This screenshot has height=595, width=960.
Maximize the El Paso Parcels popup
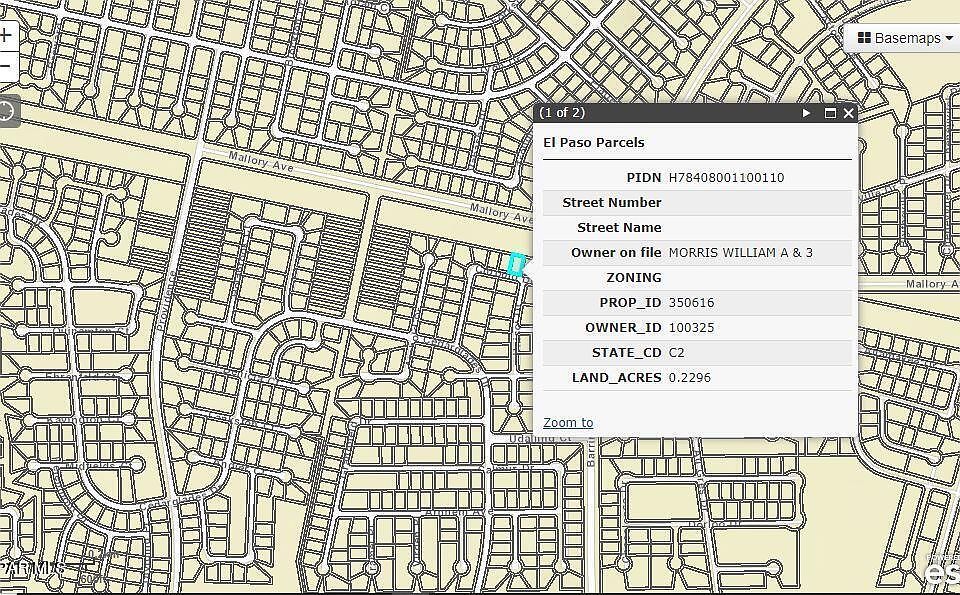tap(830, 113)
